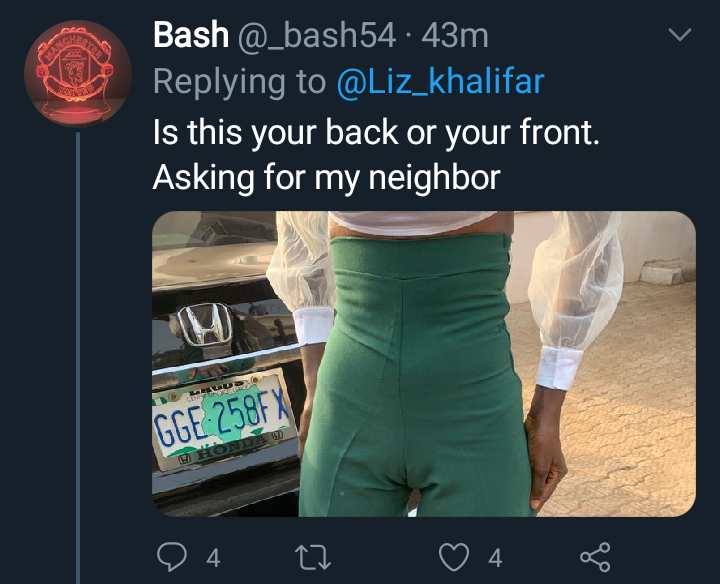Click the like count number 4
The image size is (720, 584).
(x=495, y=558)
